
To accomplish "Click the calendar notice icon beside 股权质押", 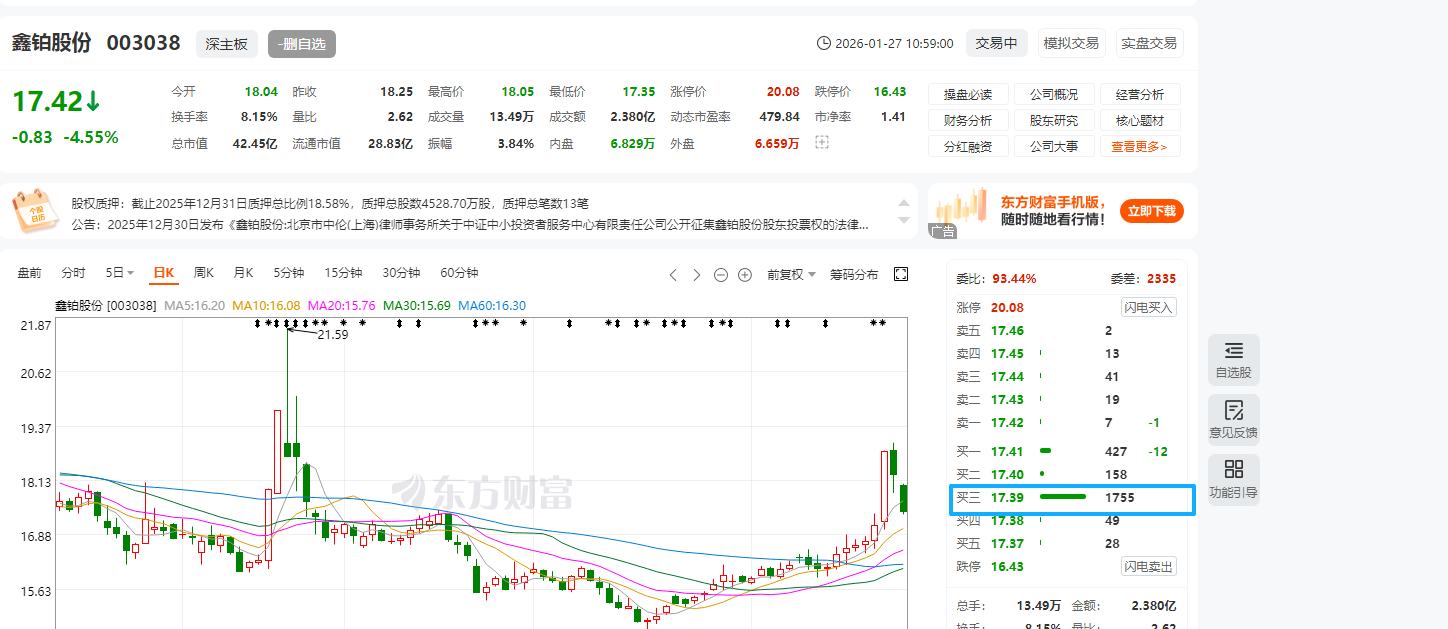I will (x=35, y=210).
